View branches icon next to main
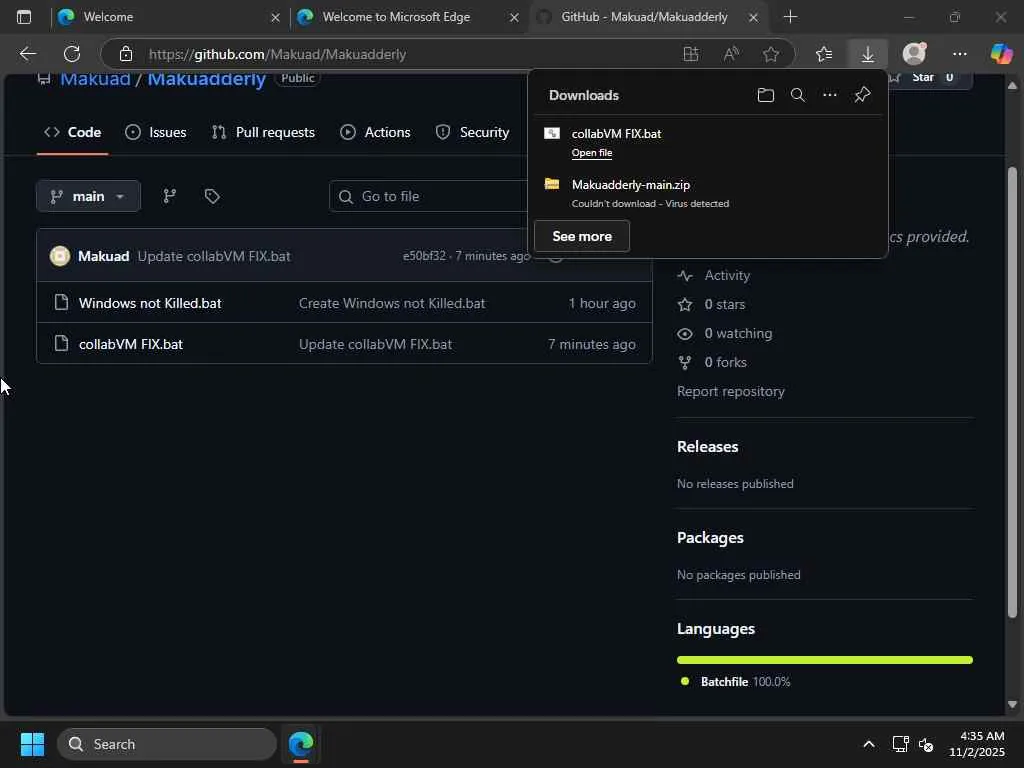 pyautogui.click(x=170, y=196)
